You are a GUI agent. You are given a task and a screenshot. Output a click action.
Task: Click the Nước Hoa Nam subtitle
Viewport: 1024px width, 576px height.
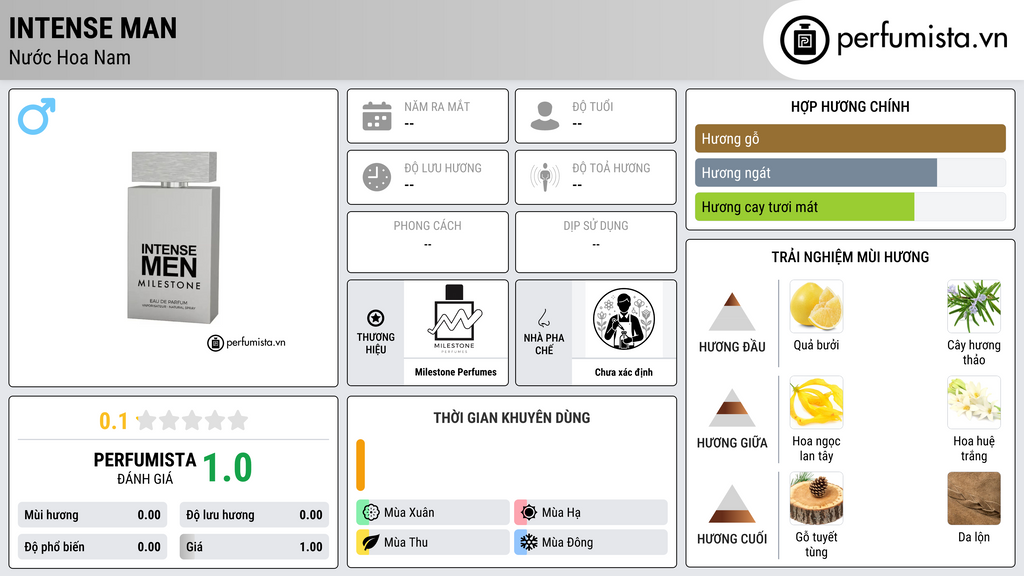(x=70, y=57)
